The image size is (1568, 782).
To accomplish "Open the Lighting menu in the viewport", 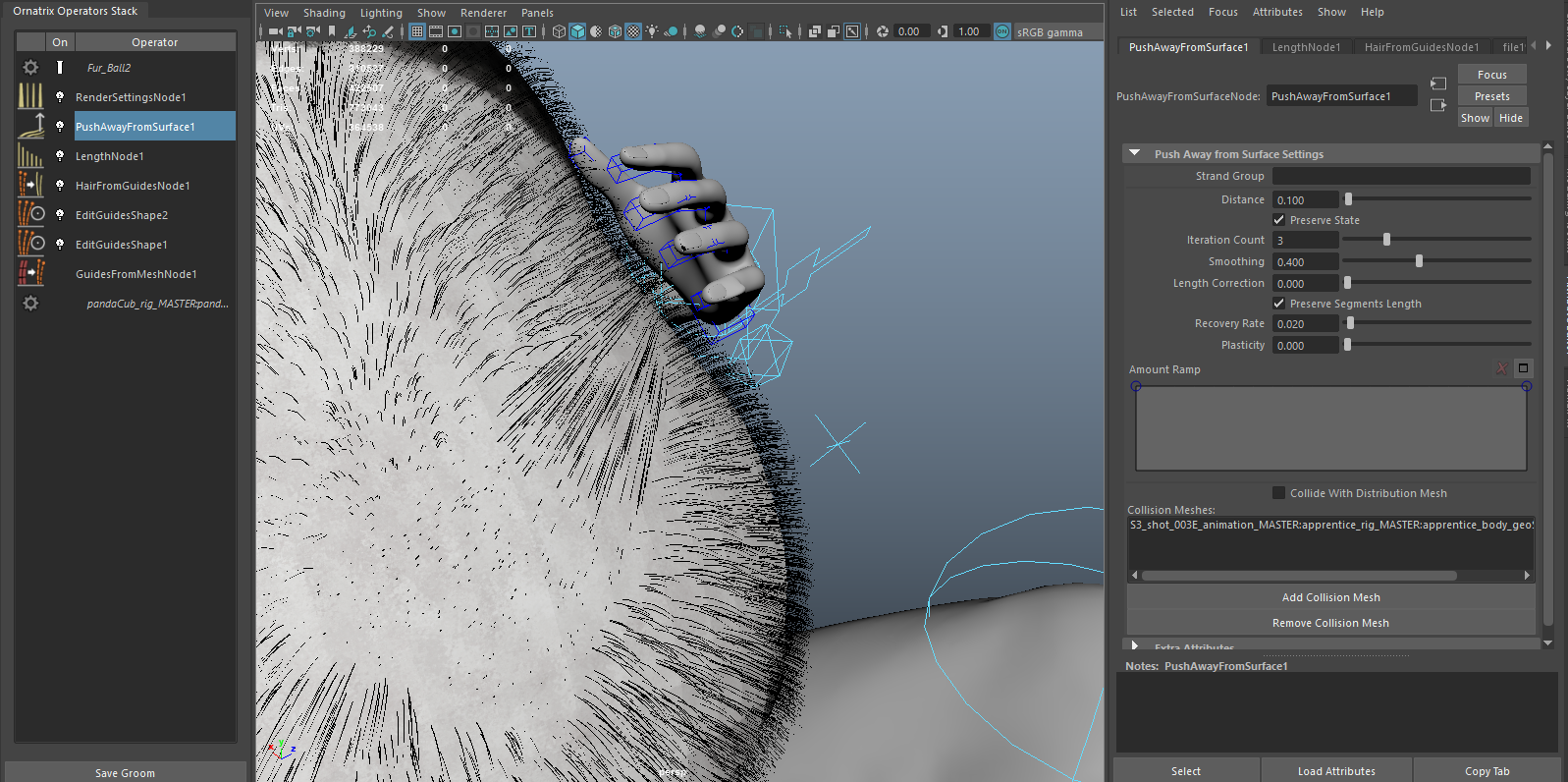I will [x=381, y=13].
